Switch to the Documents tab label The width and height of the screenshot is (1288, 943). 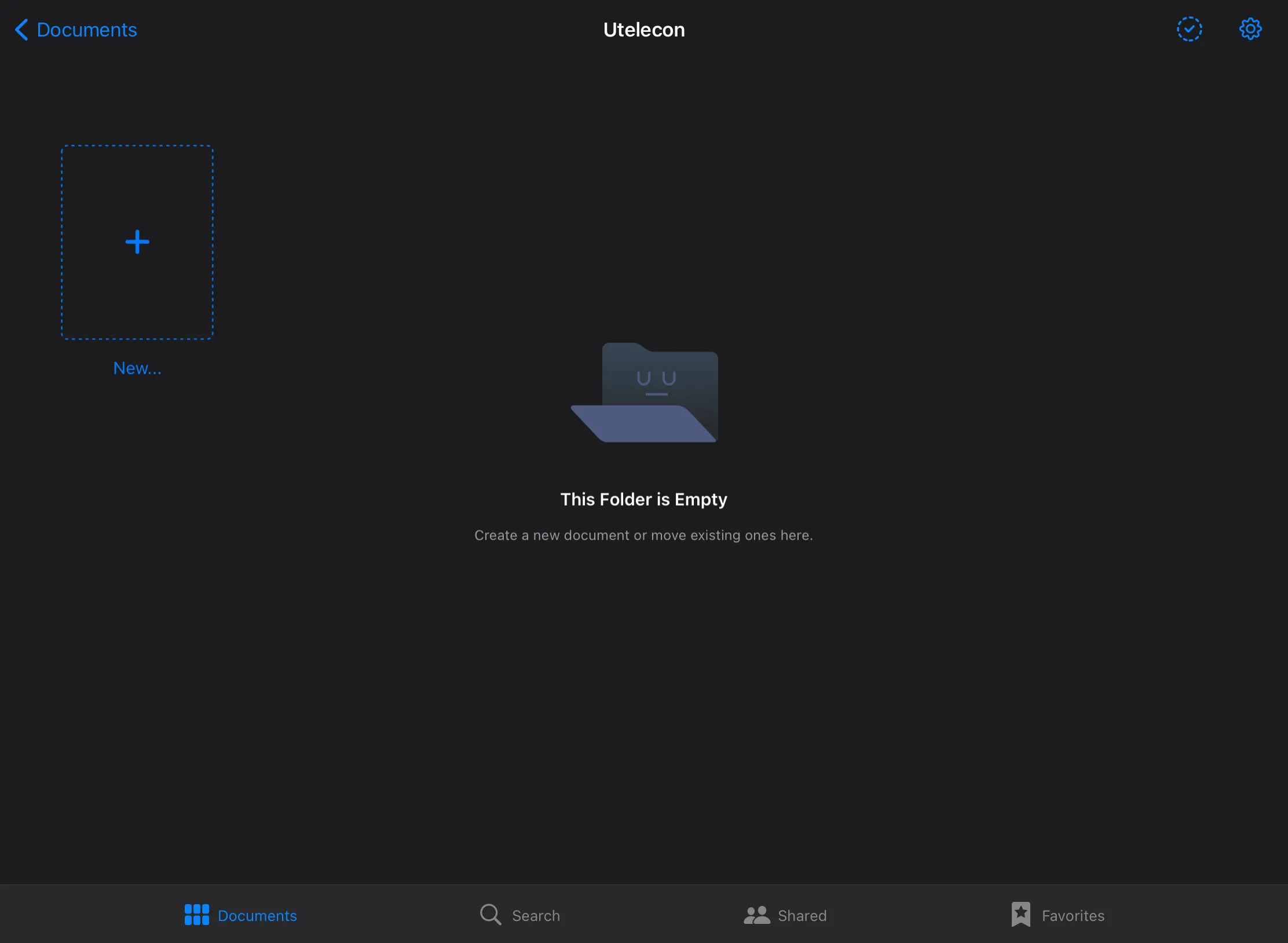click(257, 916)
